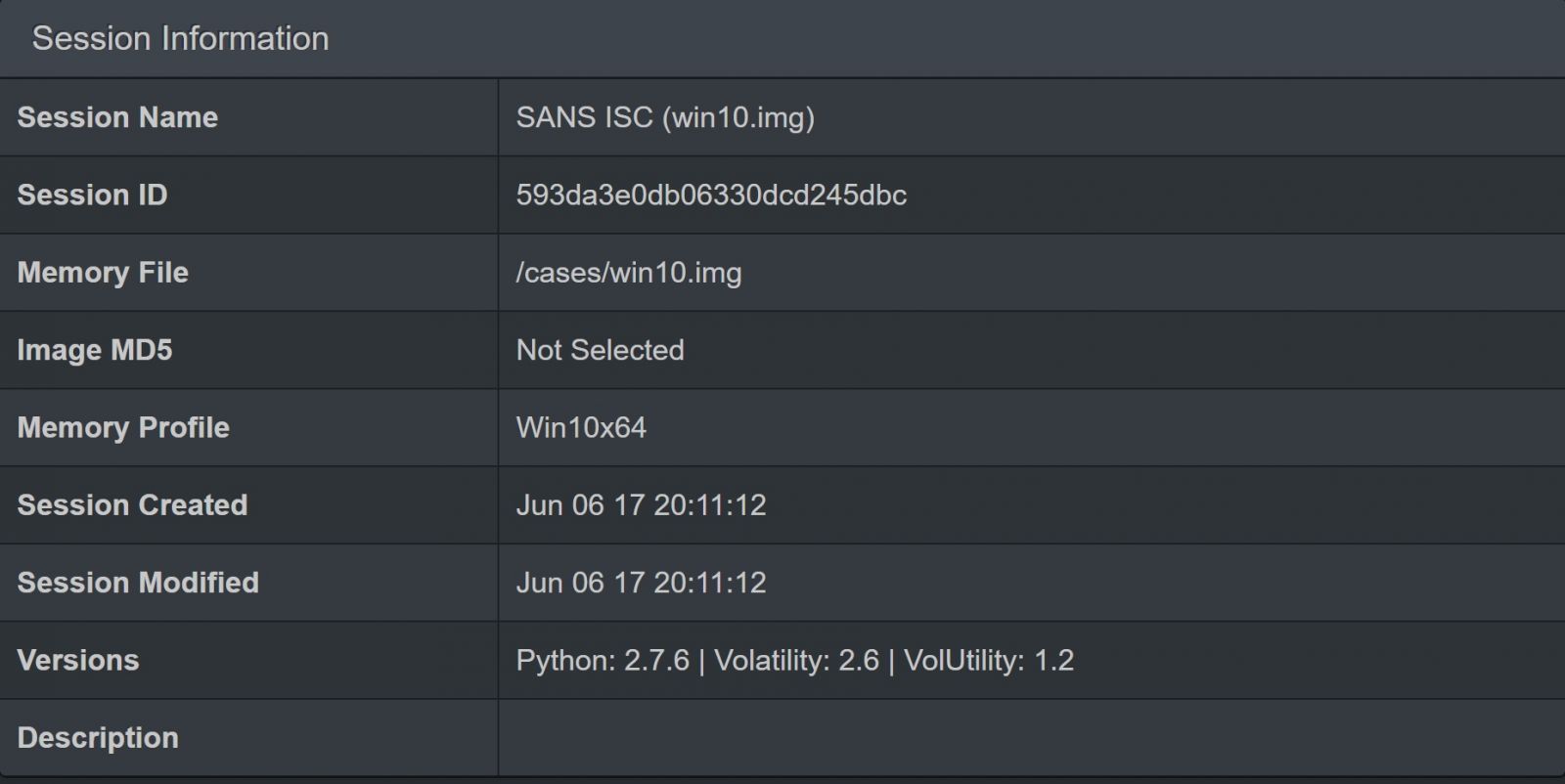Select the Versions label
The image size is (1565, 784).
pyautogui.click(x=78, y=660)
